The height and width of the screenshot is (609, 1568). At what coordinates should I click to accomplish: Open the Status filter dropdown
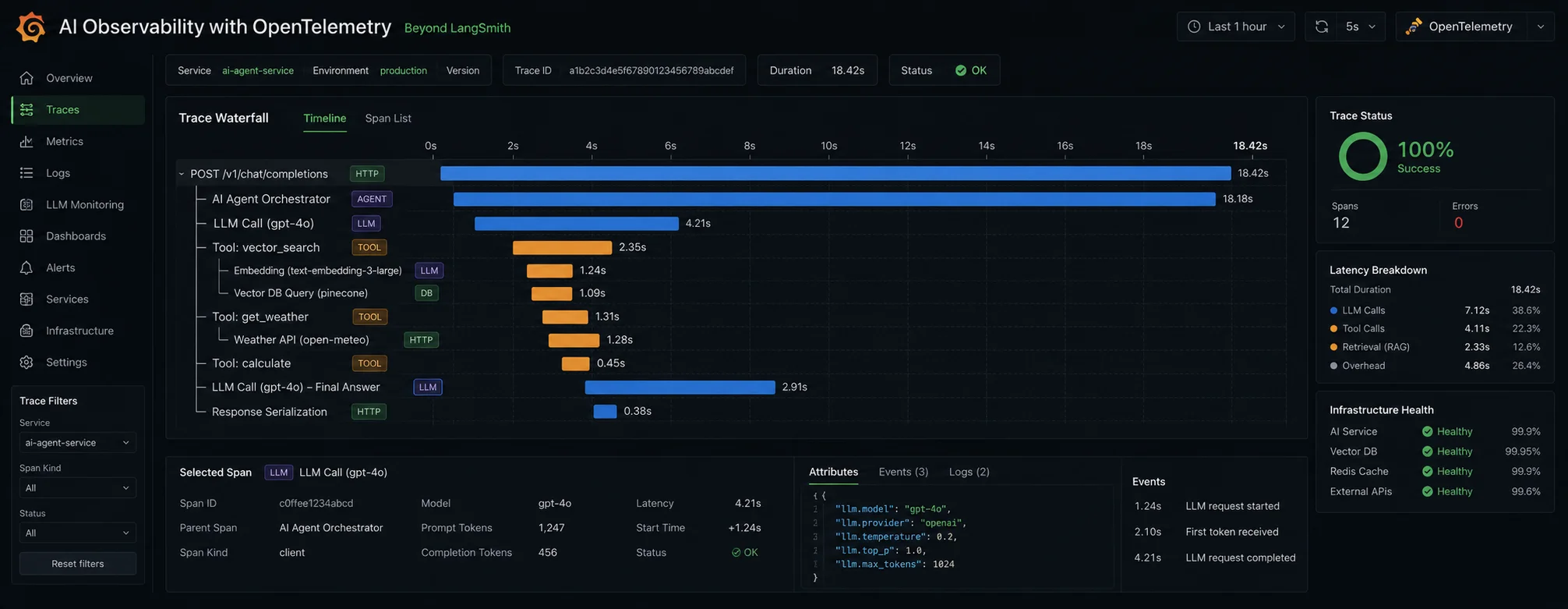pos(77,533)
